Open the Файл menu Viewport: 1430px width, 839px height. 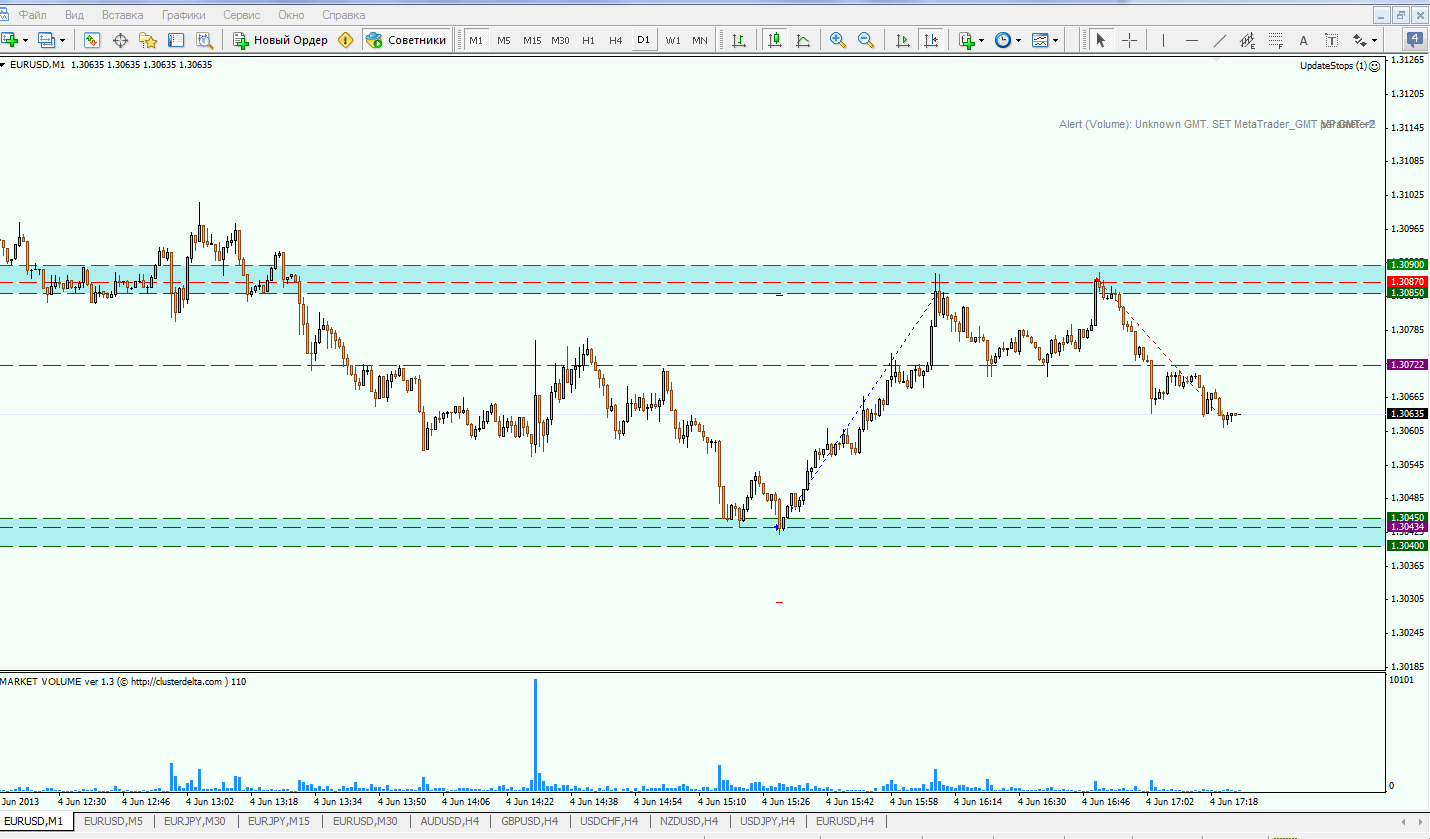[x=32, y=15]
